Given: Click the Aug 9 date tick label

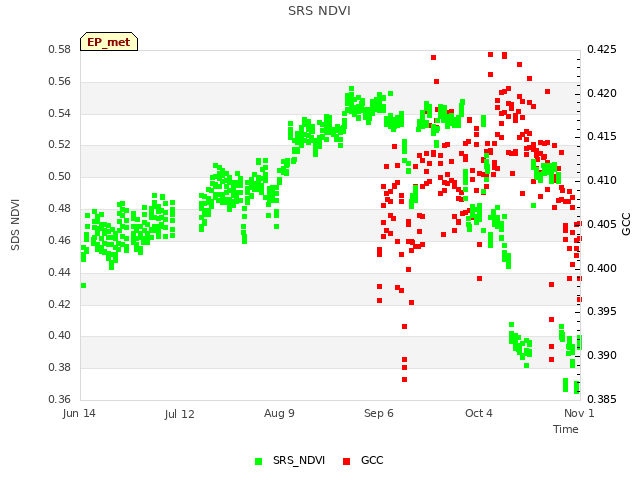Looking at the screenshot, I should click(x=279, y=413).
